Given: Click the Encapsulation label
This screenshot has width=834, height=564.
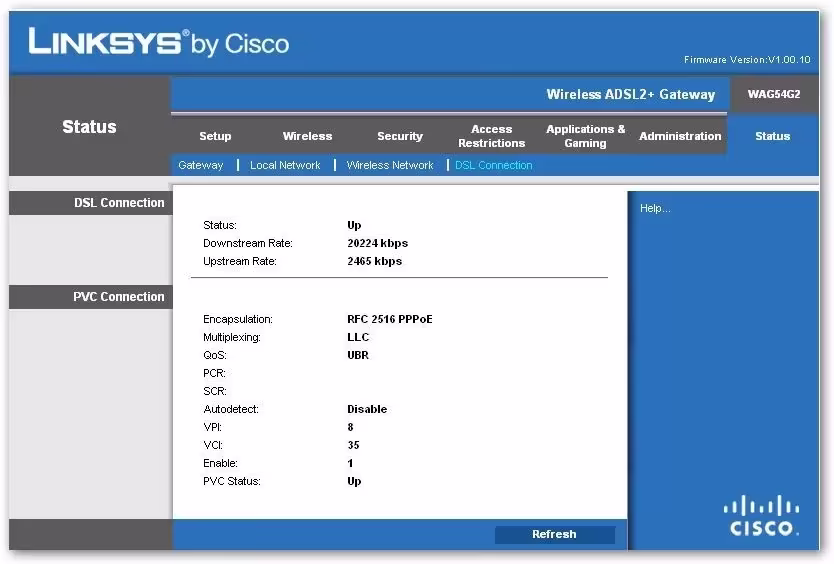Looking at the screenshot, I should point(238,319).
